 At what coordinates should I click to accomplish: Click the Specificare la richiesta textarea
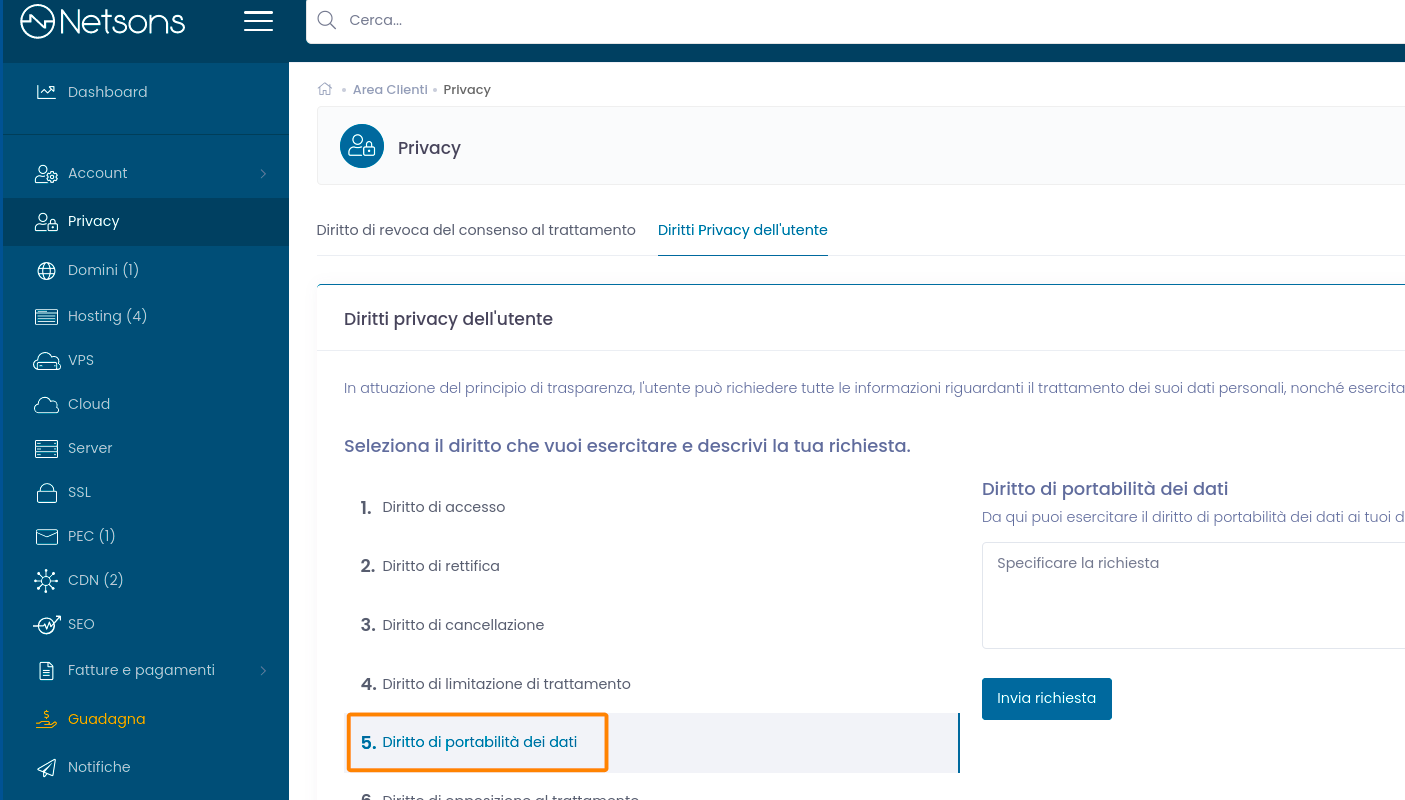tap(1193, 595)
